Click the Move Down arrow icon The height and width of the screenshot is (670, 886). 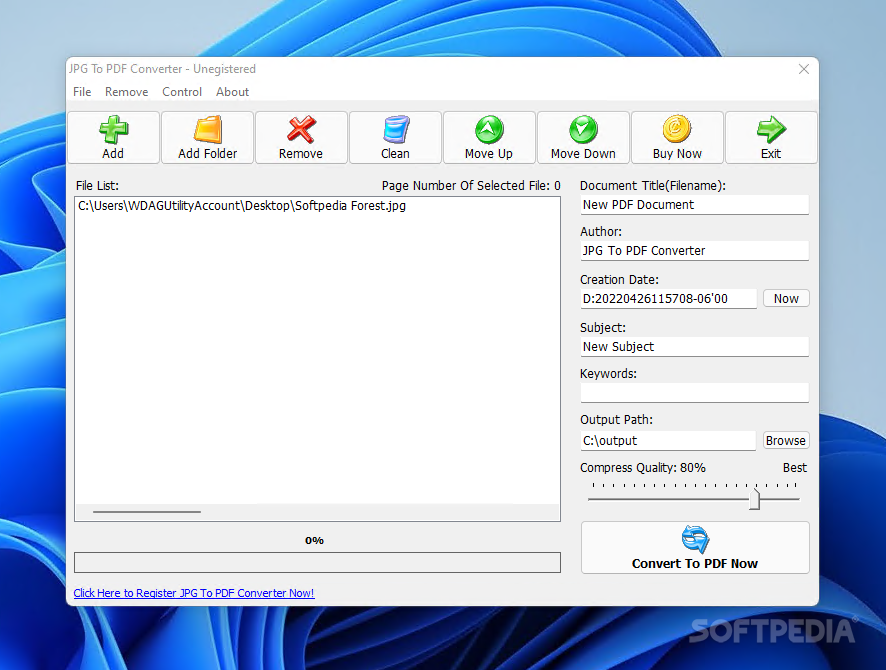pyautogui.click(x=583, y=129)
